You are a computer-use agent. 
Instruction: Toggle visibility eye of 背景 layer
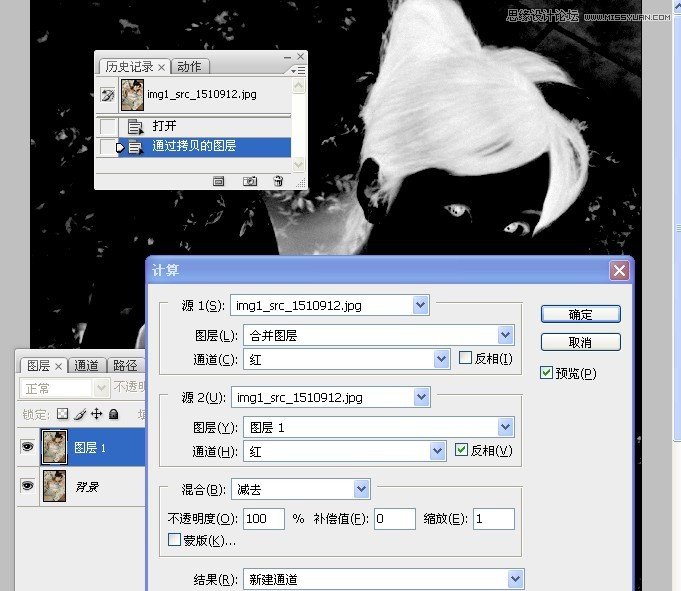click(27, 485)
